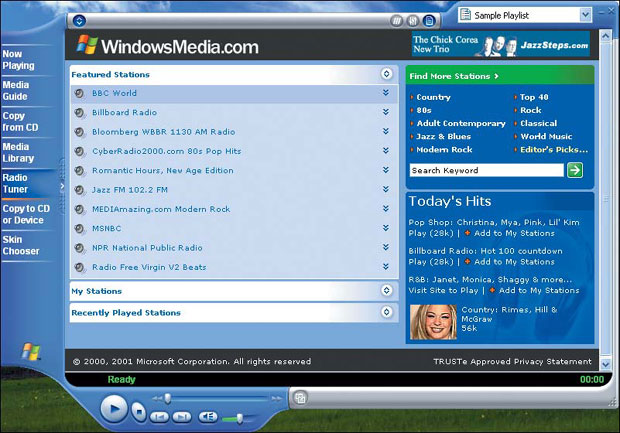Click the speaker icon beside Billboard Radio
Image resolution: width=620 pixels, height=433 pixels.
pos(79,113)
